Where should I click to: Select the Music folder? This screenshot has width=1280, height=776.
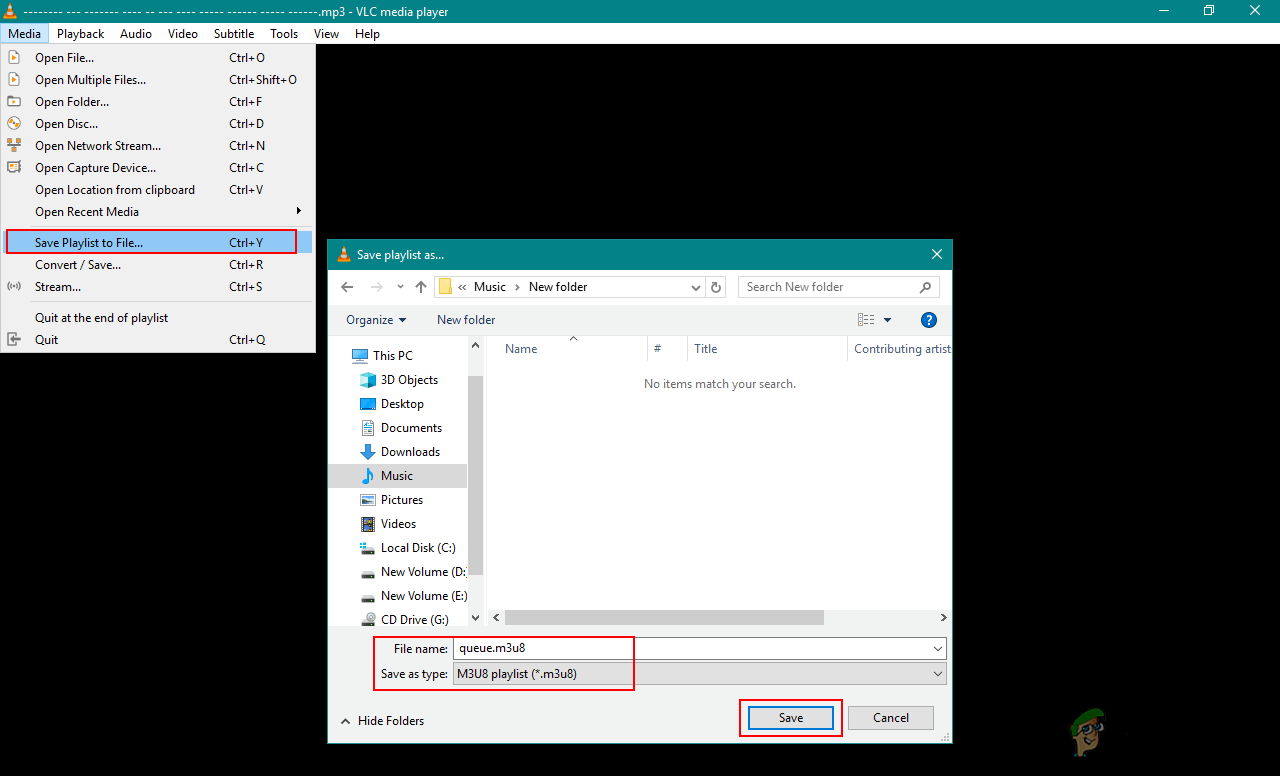pyautogui.click(x=397, y=476)
